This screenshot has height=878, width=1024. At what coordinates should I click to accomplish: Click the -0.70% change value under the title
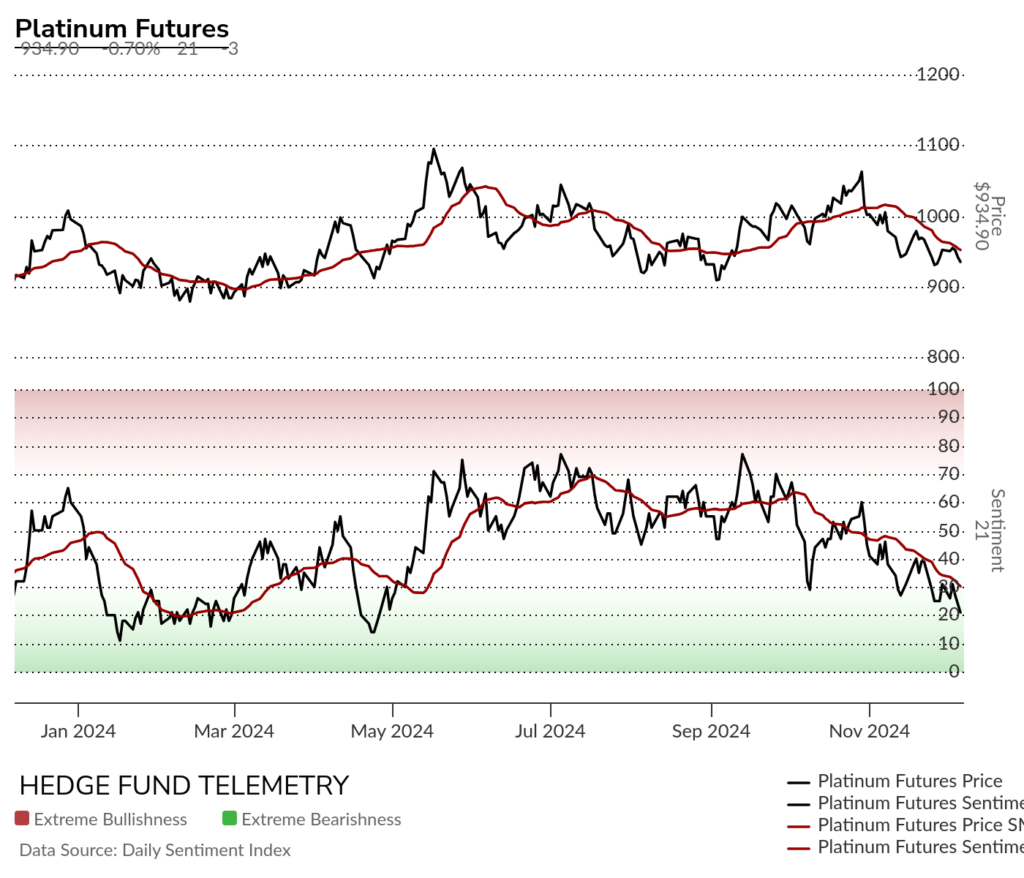[131, 48]
